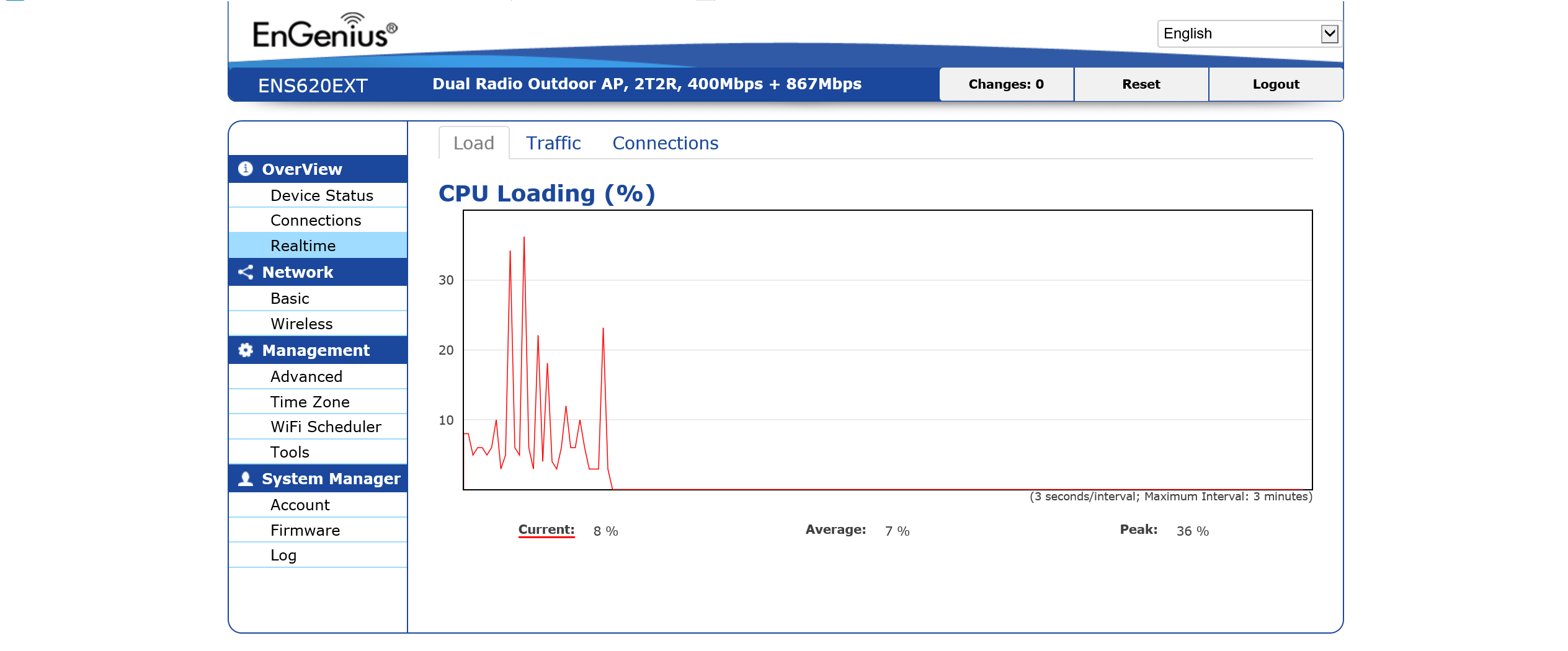Click the 7 % average value
This screenshot has width=1568, height=651.
click(x=897, y=531)
